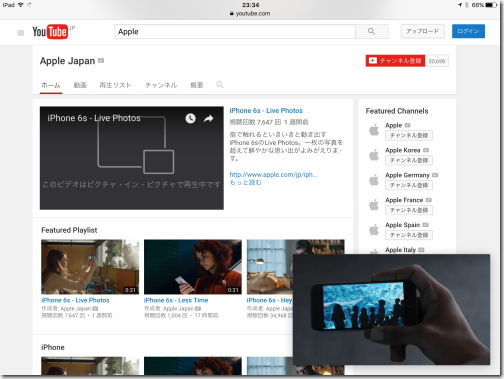Click Apple Japan author under Live Photos
Viewport: 504px width, 379px height.
pos(76,309)
